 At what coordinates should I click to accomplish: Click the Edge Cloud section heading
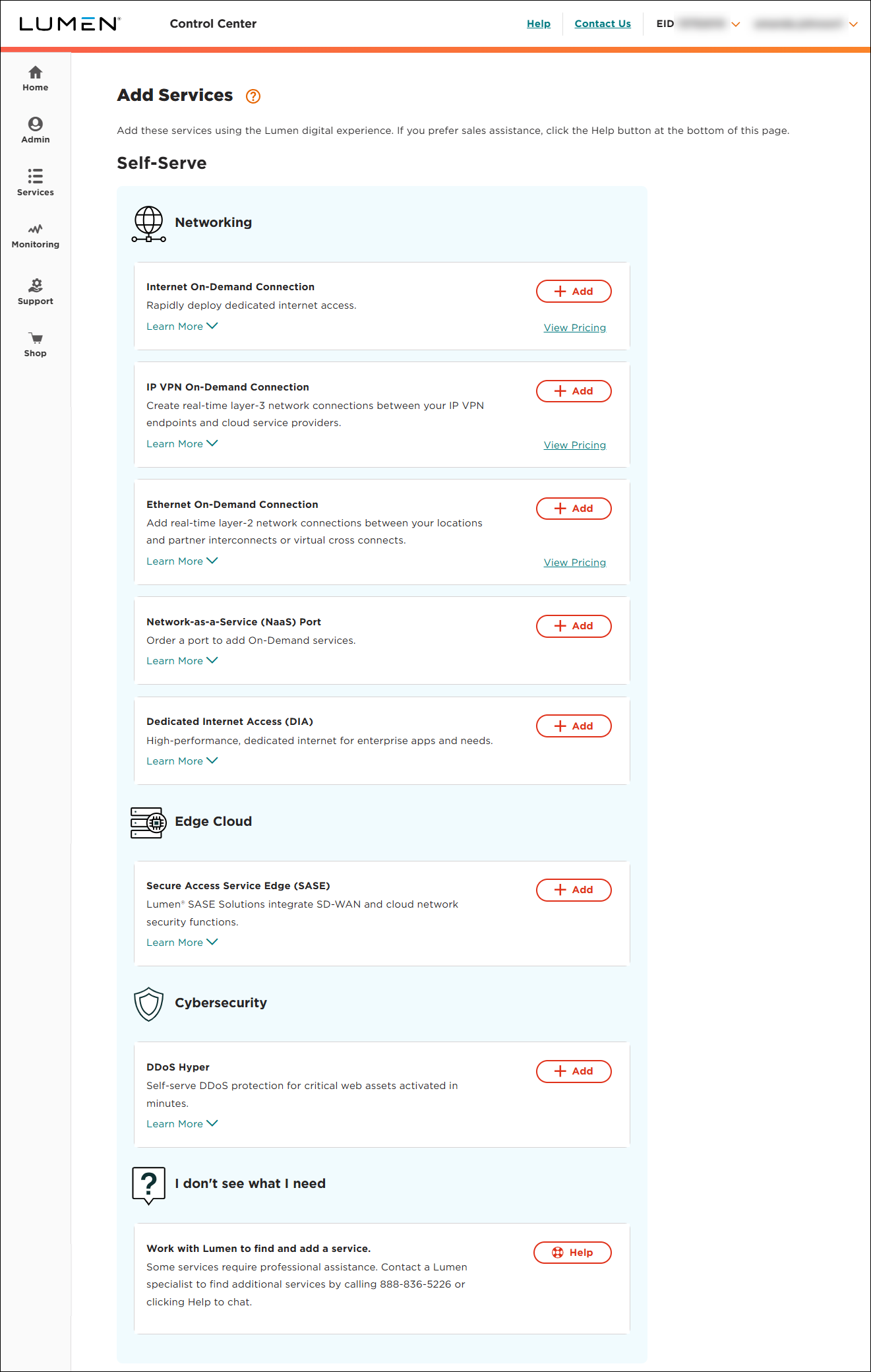pos(213,821)
